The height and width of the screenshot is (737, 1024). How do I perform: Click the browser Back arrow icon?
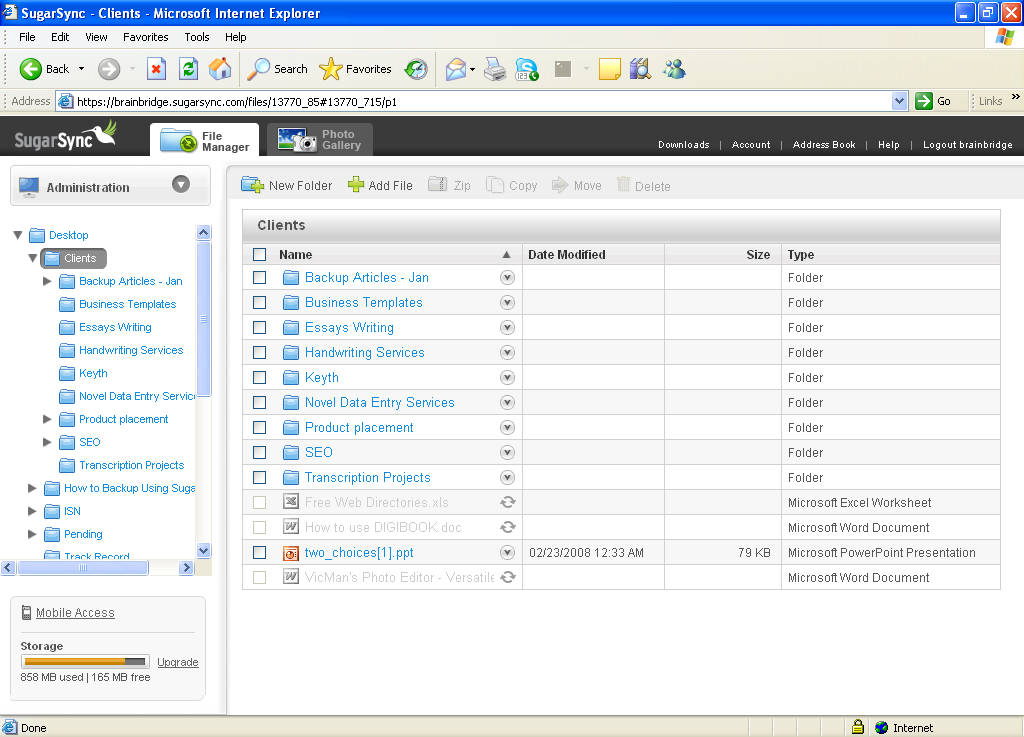coord(30,69)
